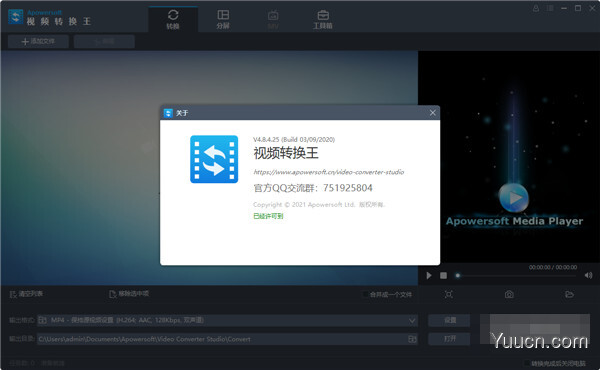Take a snapshot with the camera icon
The height and width of the screenshot is (370, 600).
(x=509, y=294)
